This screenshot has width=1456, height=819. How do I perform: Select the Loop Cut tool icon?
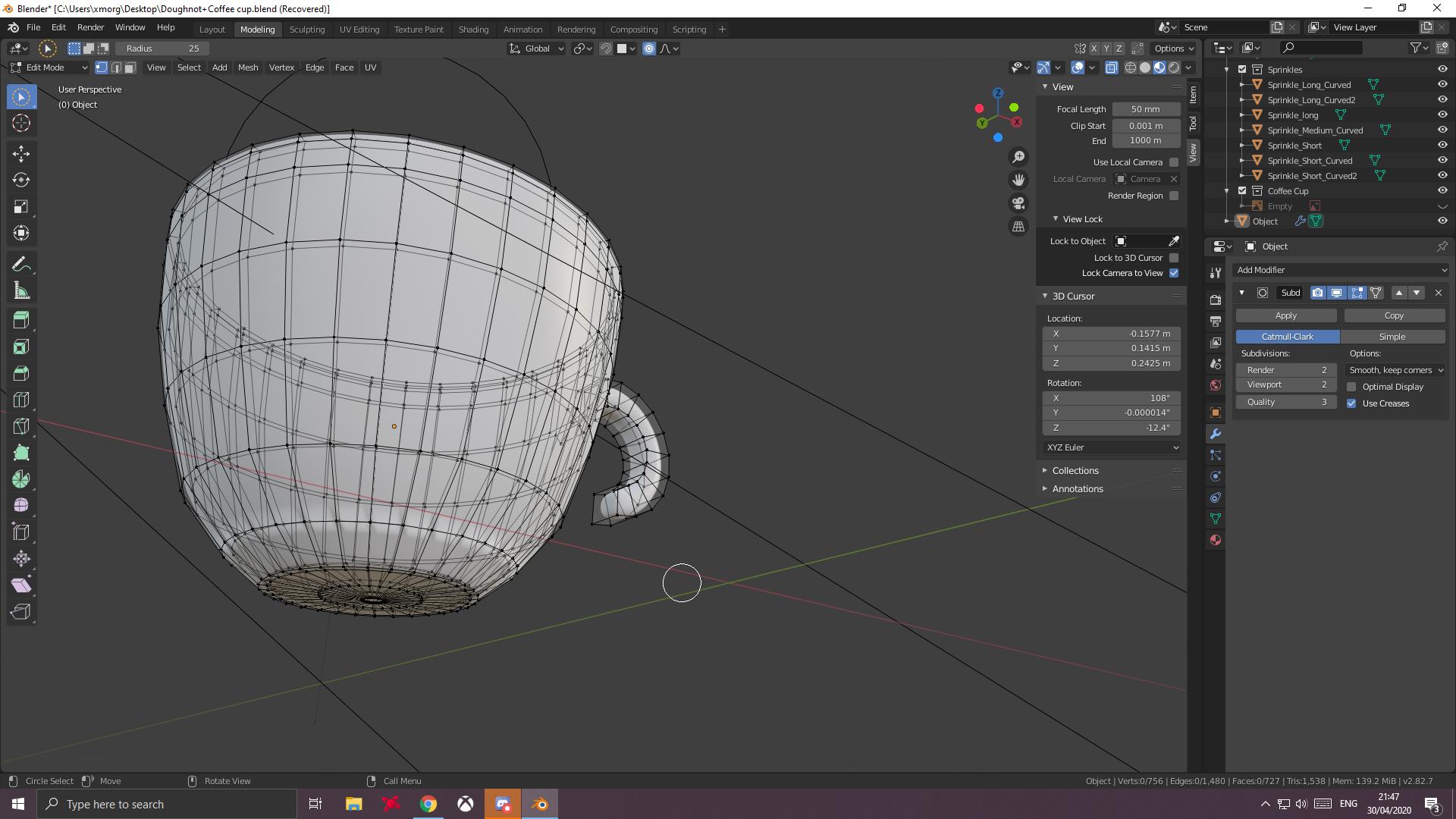point(22,399)
